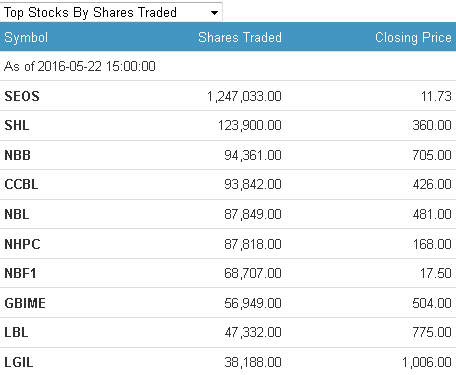Screen dimensions: 456x375
Task: Open the GBIME stock symbol link
Action: [25, 303]
